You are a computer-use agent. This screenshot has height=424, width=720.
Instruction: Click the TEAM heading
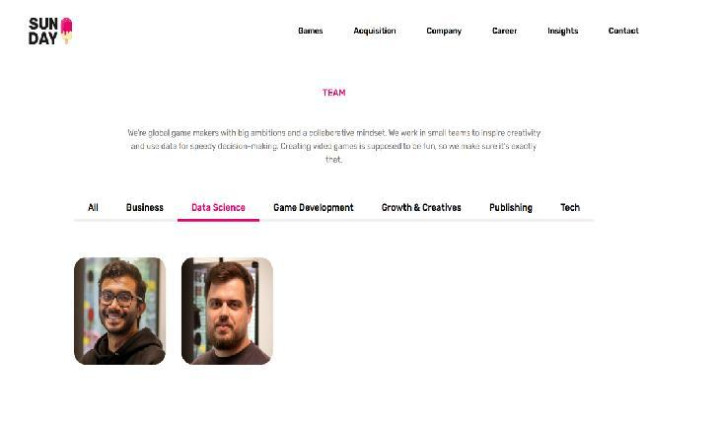click(x=334, y=93)
